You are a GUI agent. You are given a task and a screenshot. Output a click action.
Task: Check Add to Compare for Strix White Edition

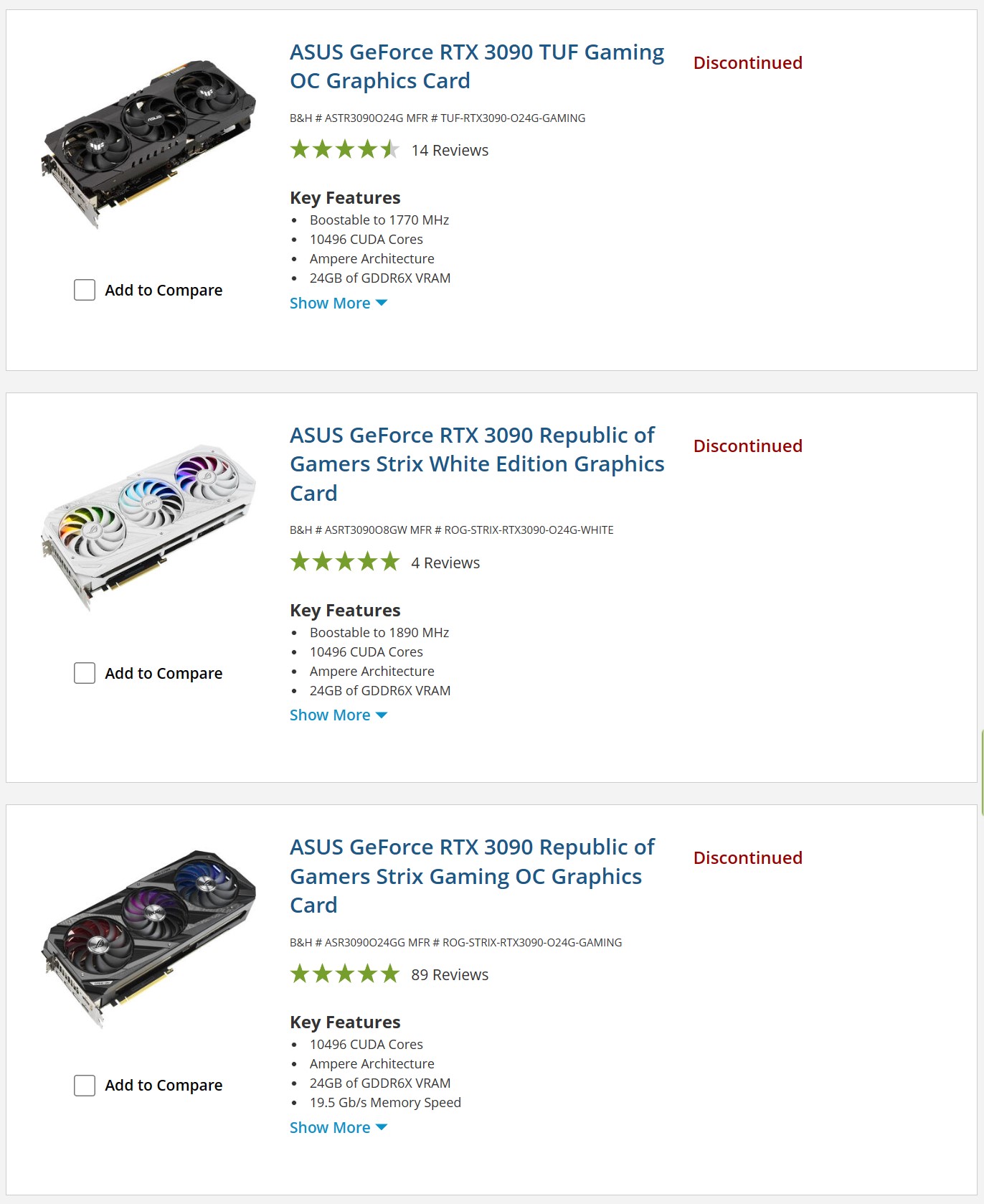coord(85,673)
